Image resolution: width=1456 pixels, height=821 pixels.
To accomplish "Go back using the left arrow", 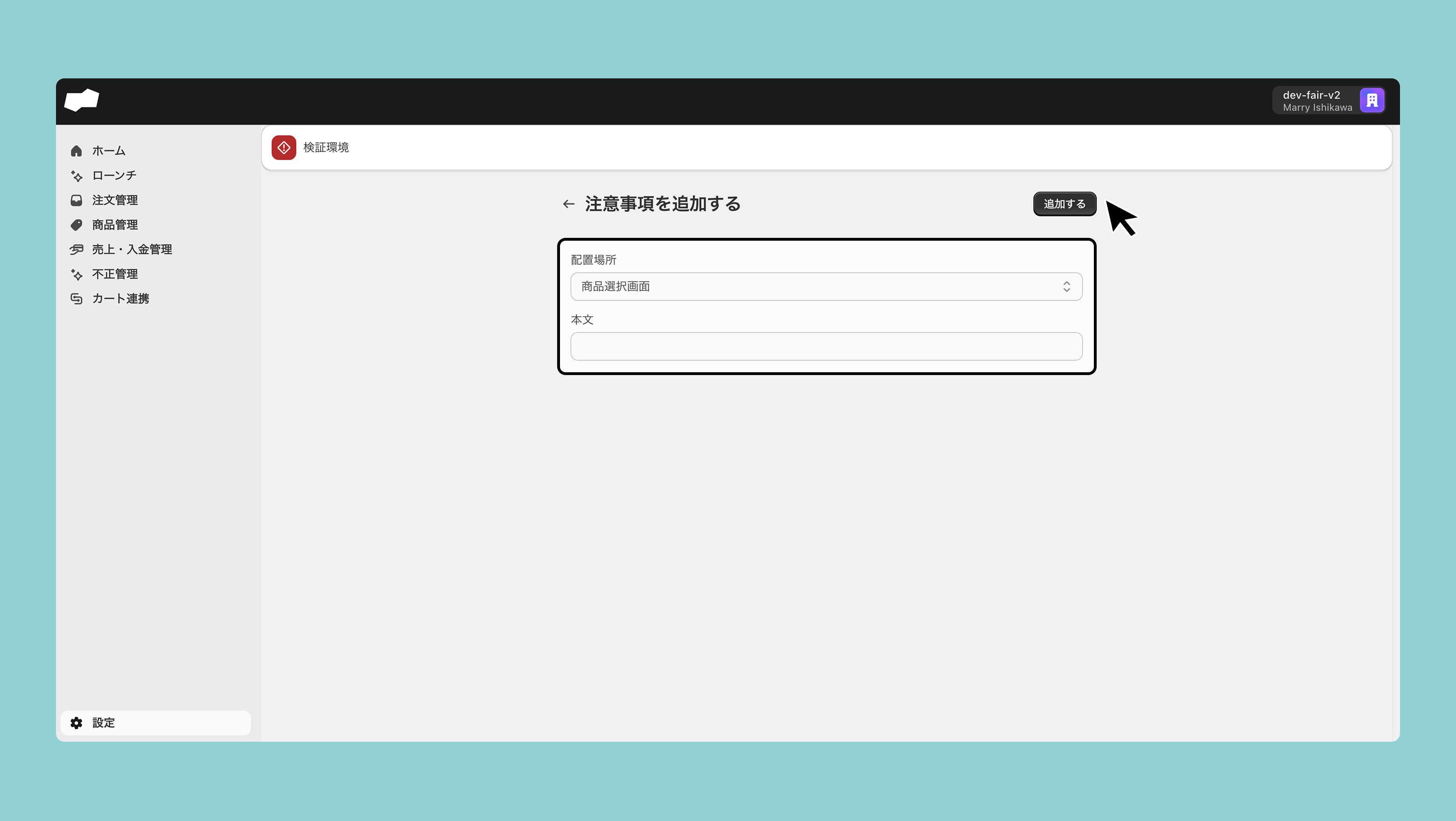I will click(568, 204).
